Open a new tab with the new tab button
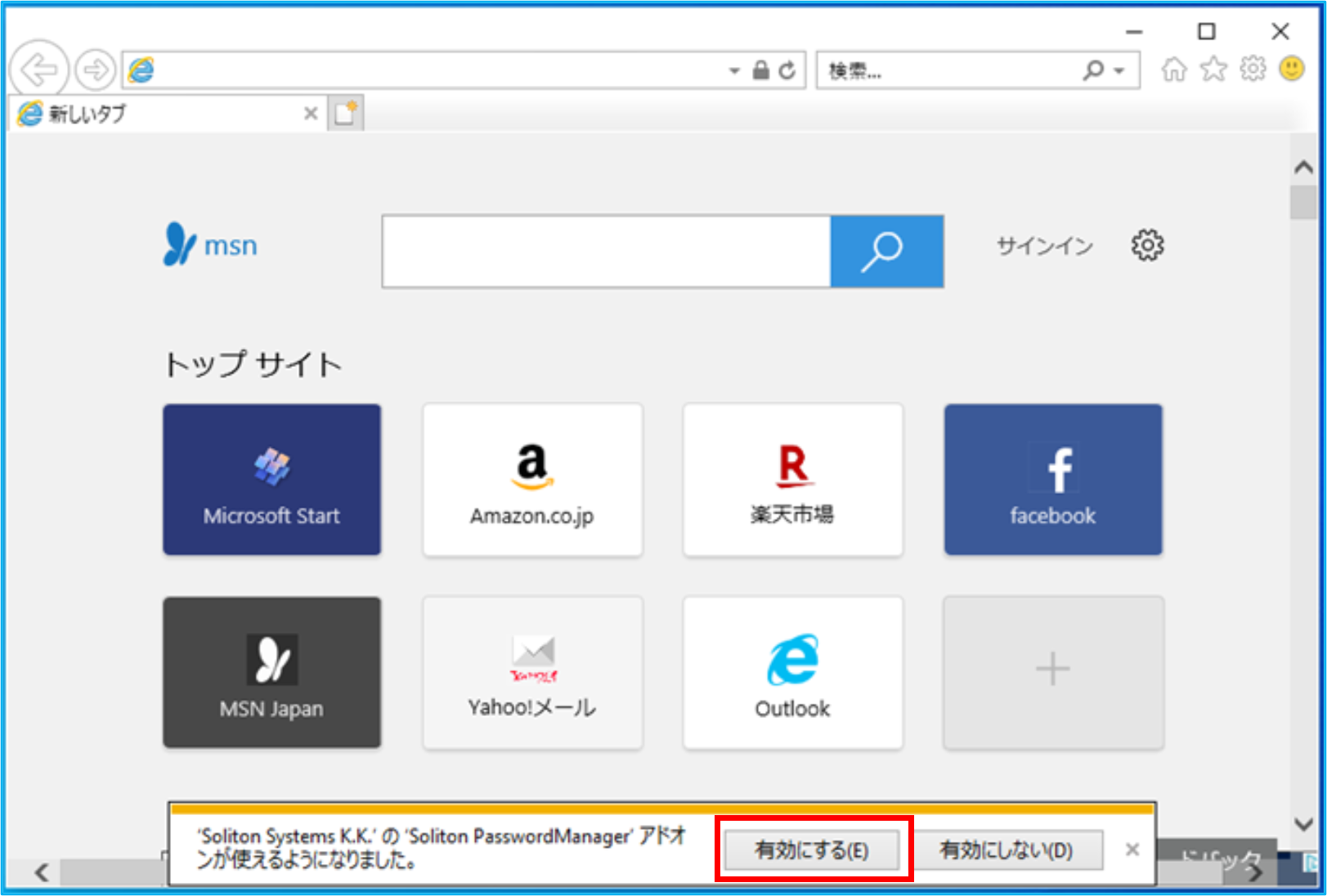The image size is (1327, 896). [x=346, y=114]
